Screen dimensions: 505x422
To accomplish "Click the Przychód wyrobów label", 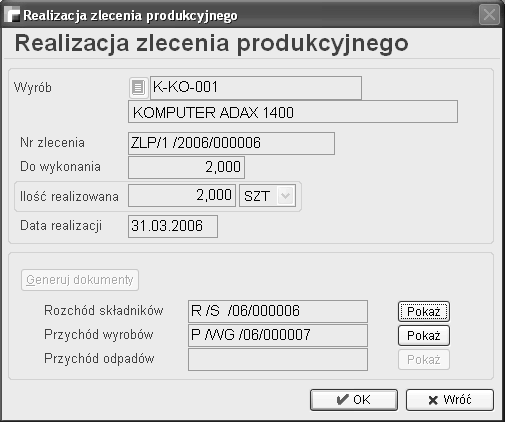I will coord(99,334).
